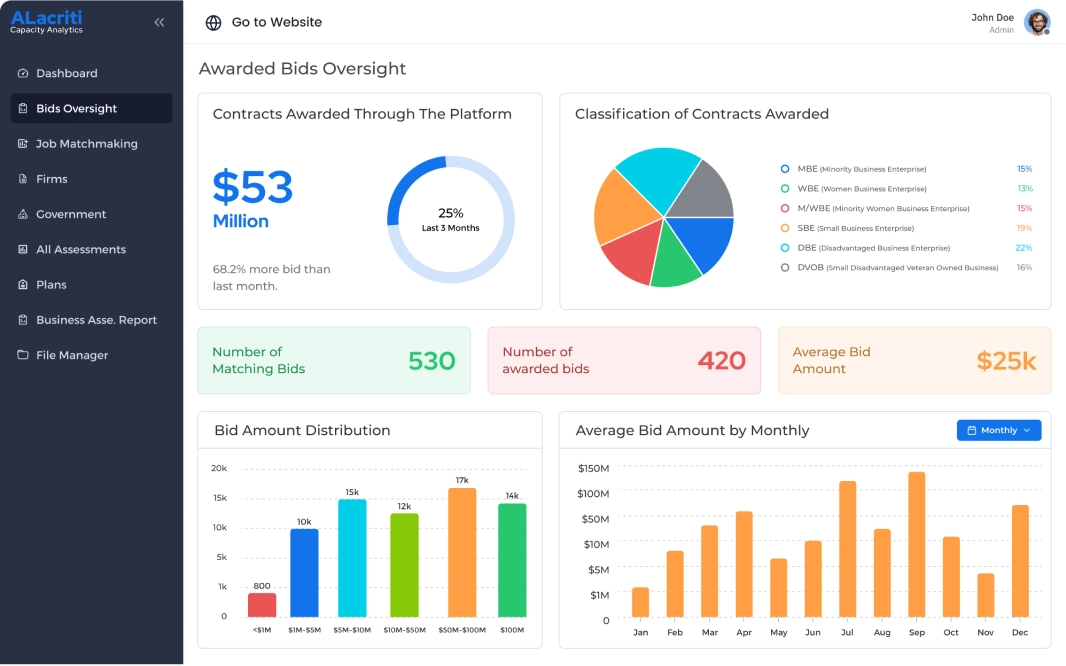Toggle the WBE legend circle marker
This screenshot has height=666, width=1066.
point(785,189)
